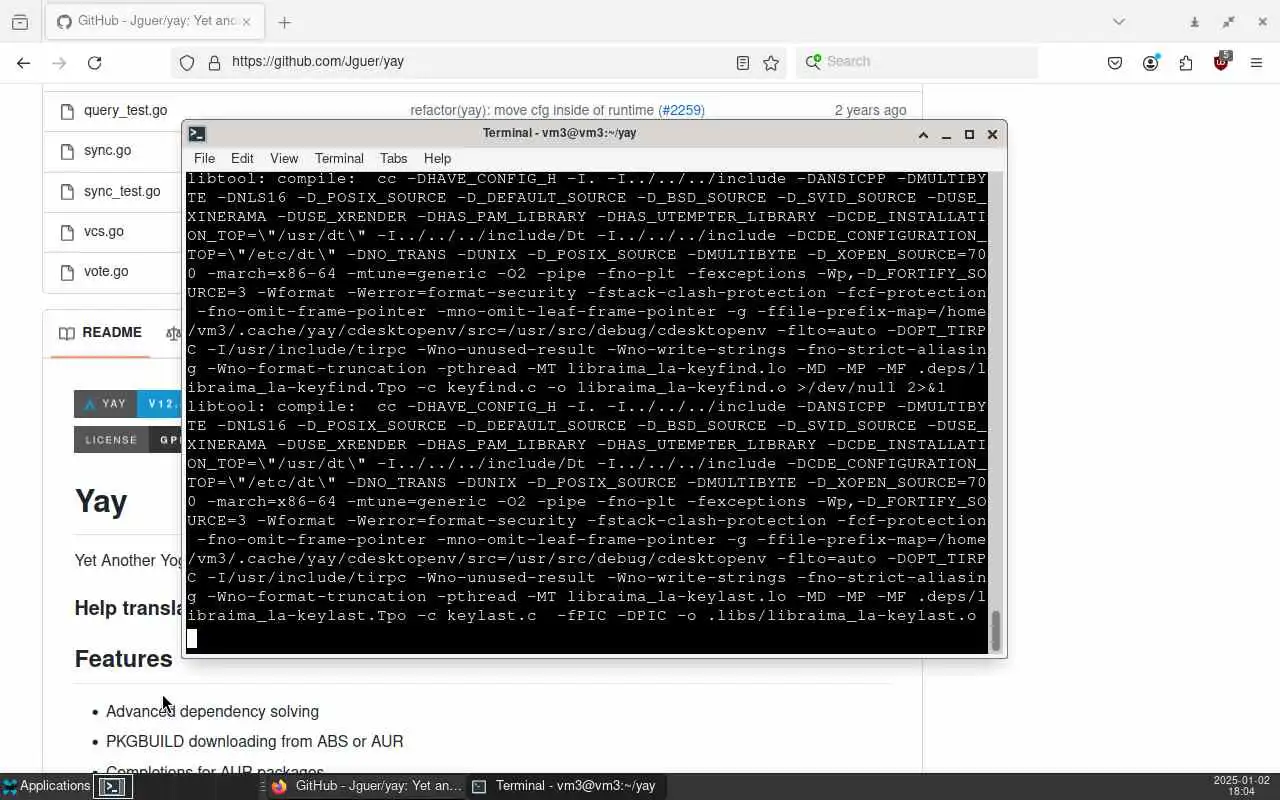1280x800 pixels.
Task: Close the GitHub Jguer/yay browser tab
Action: (x=246, y=21)
